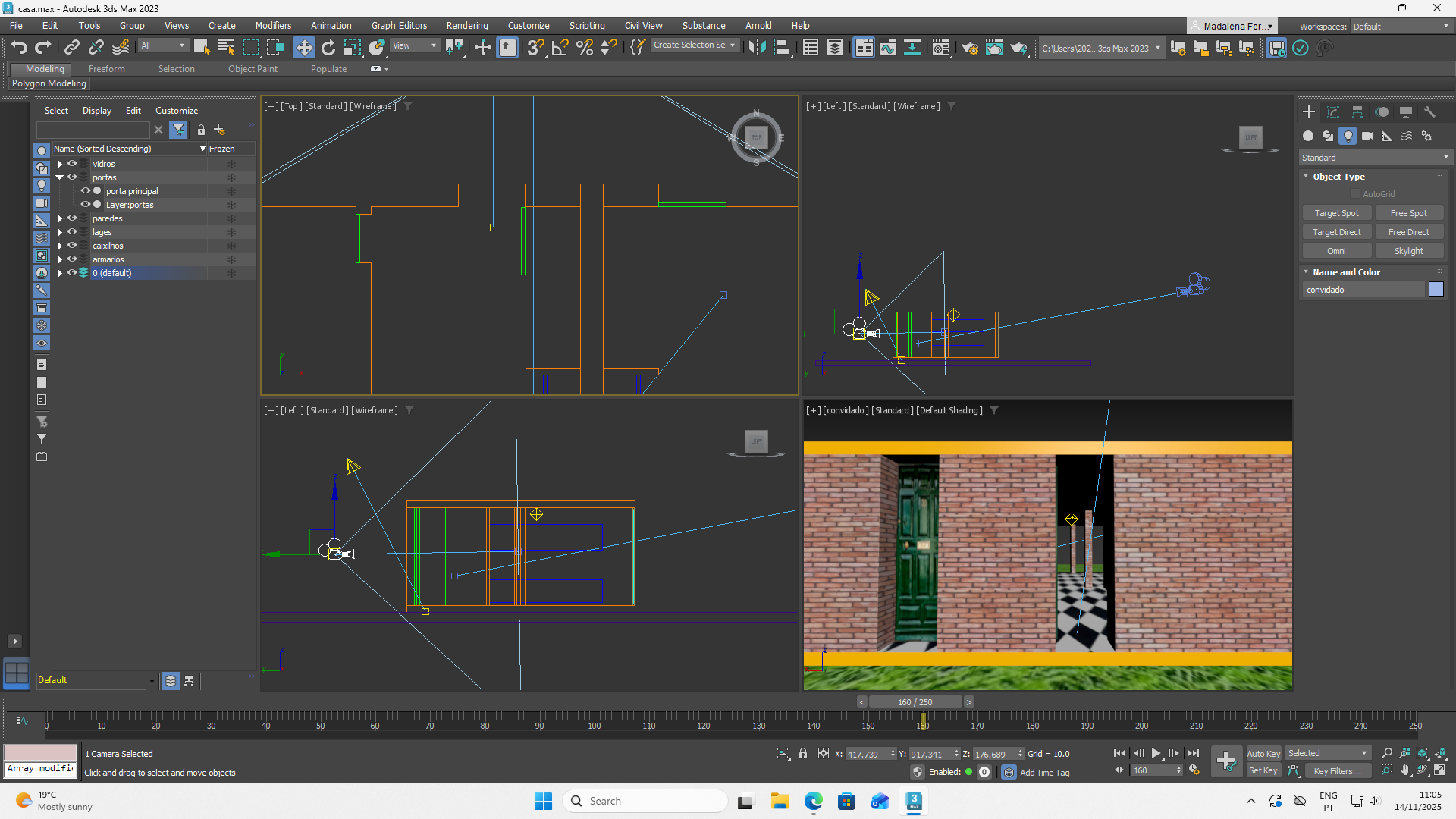
Task: Toggle the Angle Snap icon
Action: [x=560, y=48]
